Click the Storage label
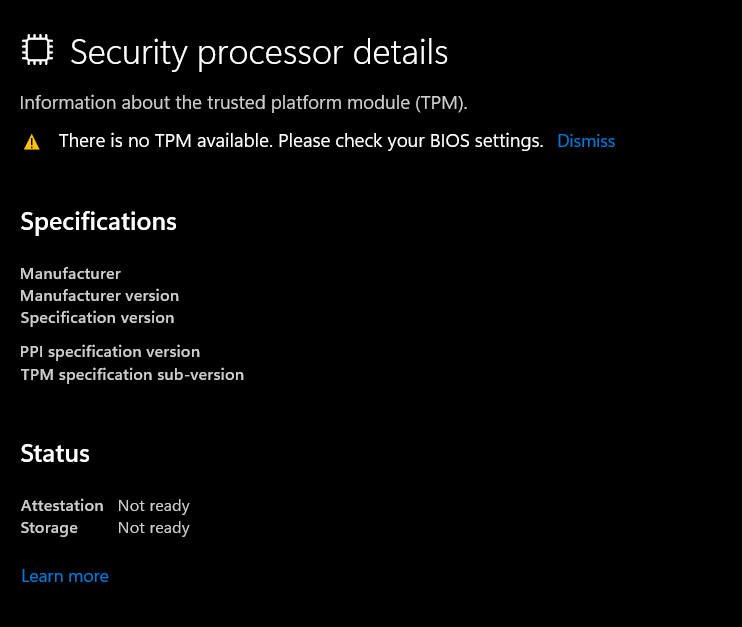742x627 pixels. (x=49, y=527)
